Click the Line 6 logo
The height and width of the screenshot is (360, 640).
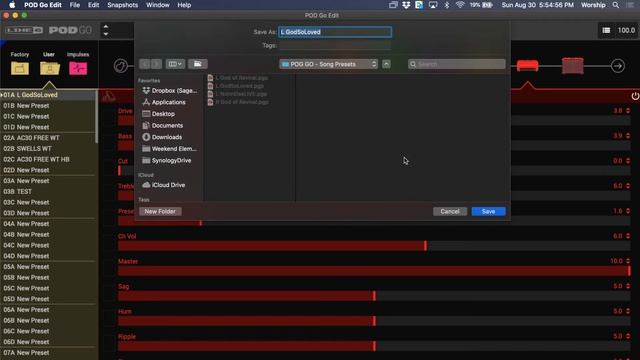24,30
